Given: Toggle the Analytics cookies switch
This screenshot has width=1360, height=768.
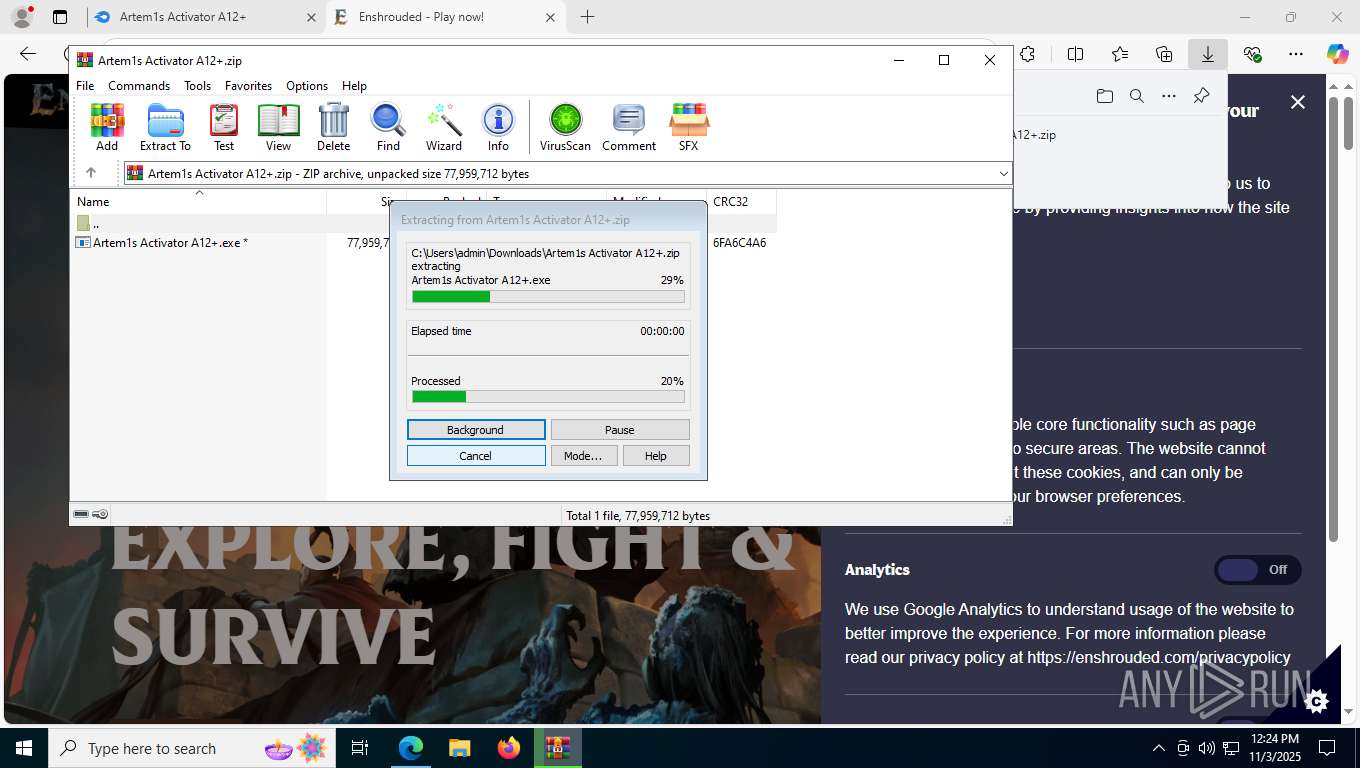Looking at the screenshot, I should pos(1258,570).
